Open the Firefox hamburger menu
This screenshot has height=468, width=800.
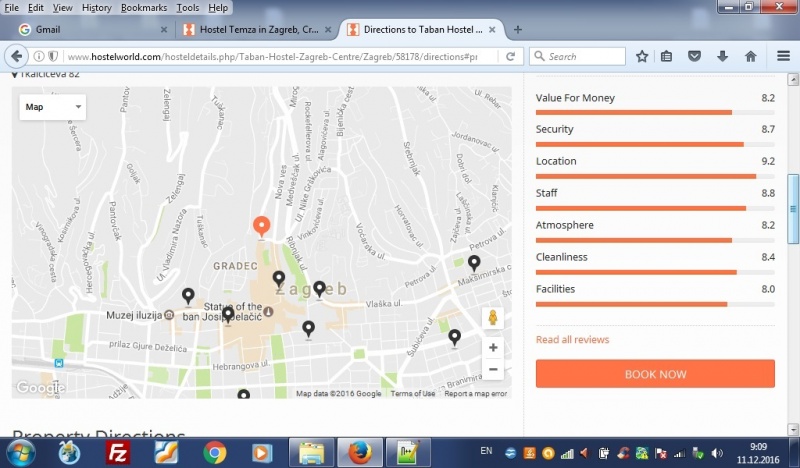pyautogui.click(x=783, y=56)
